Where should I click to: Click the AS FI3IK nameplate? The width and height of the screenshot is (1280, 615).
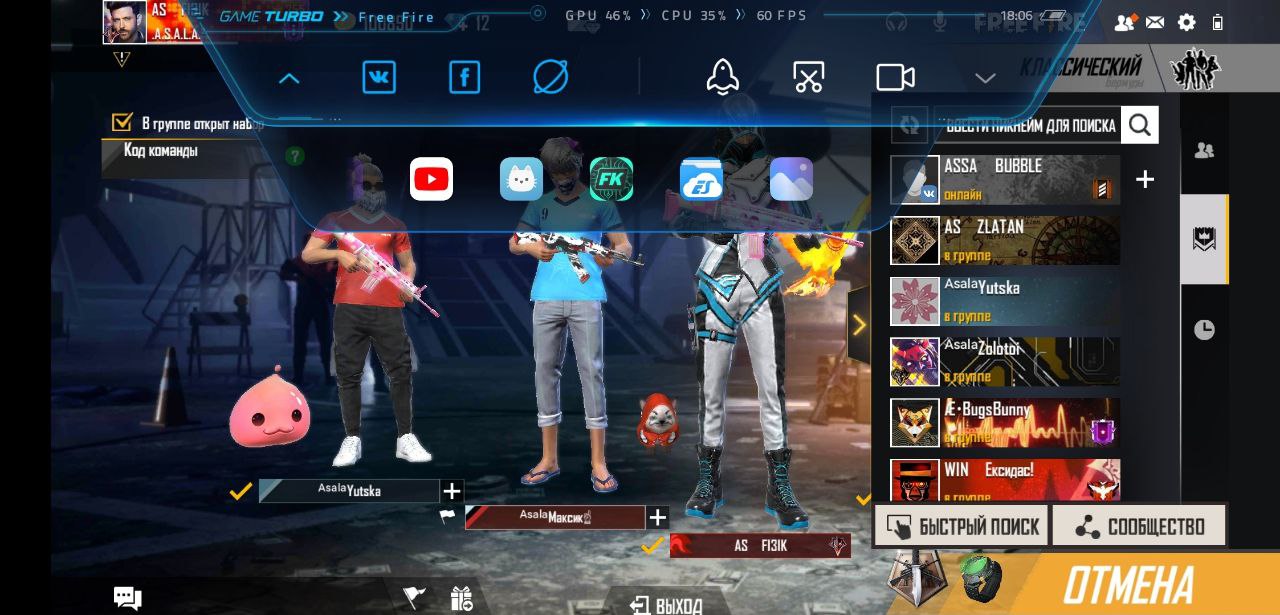coord(760,545)
